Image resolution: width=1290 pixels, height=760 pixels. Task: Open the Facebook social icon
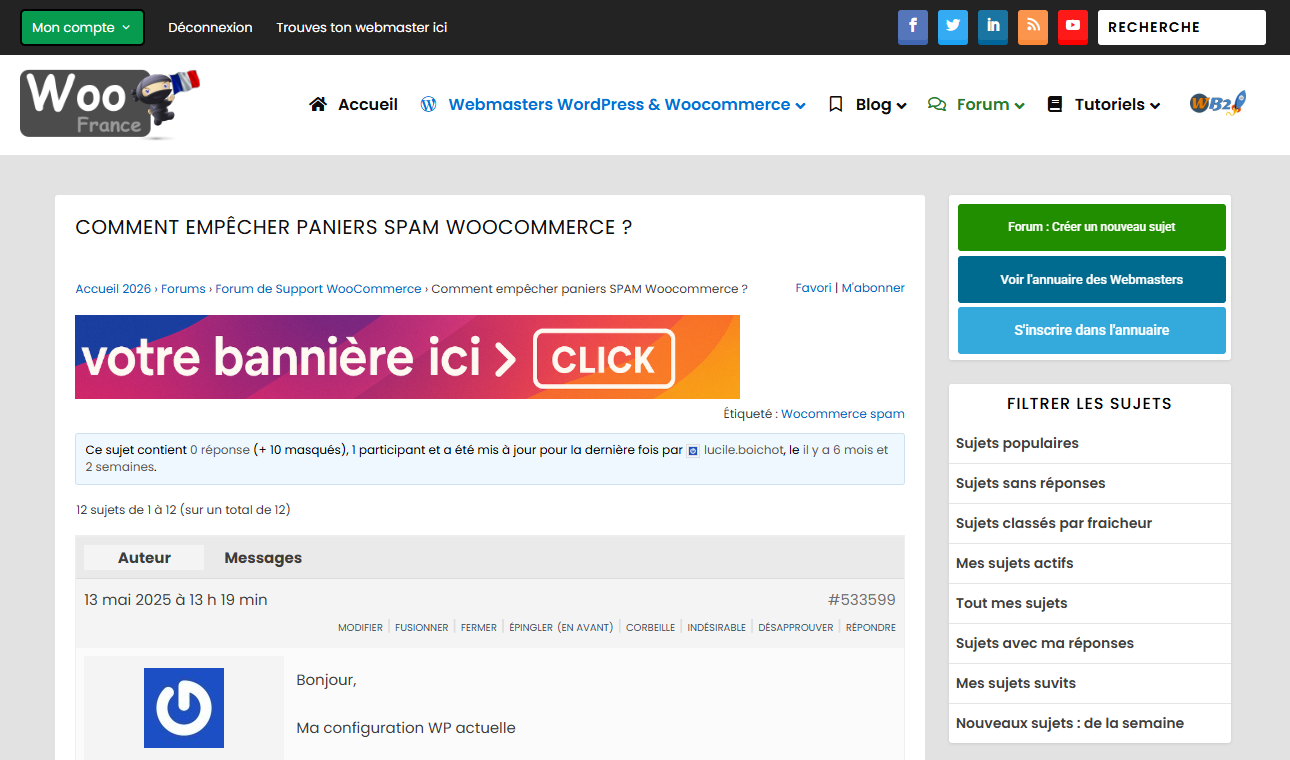[912, 27]
